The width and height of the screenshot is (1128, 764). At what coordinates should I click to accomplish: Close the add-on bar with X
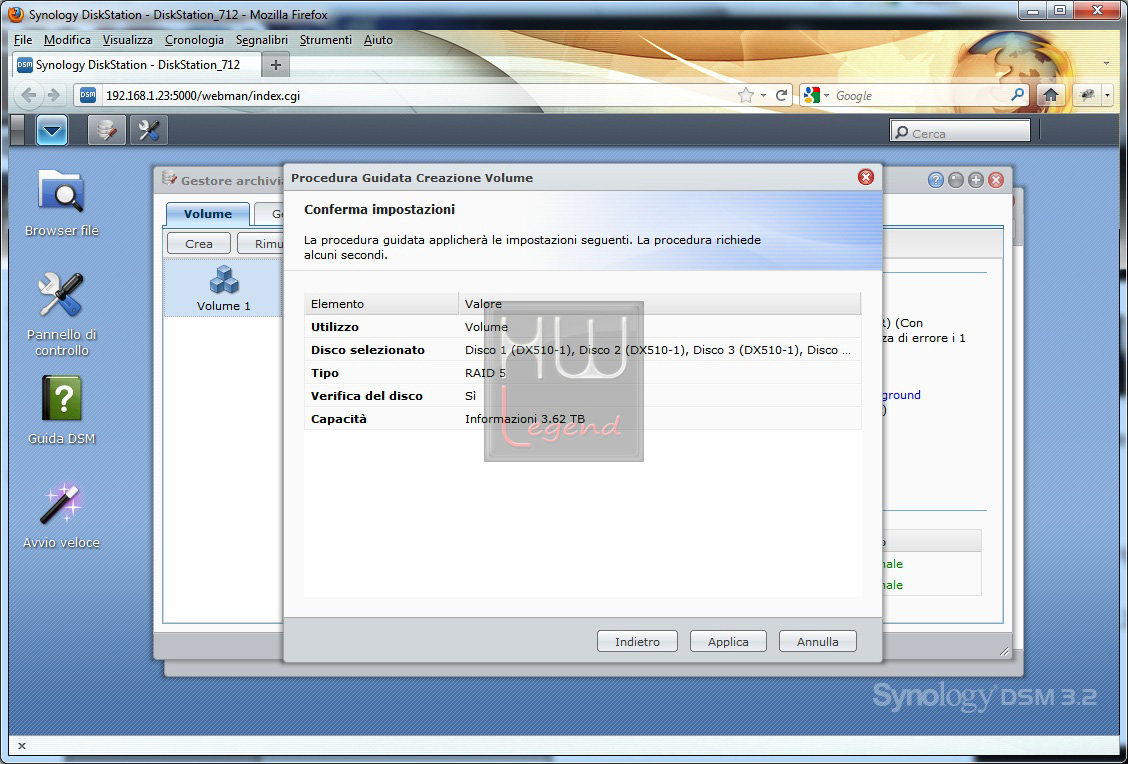point(22,746)
